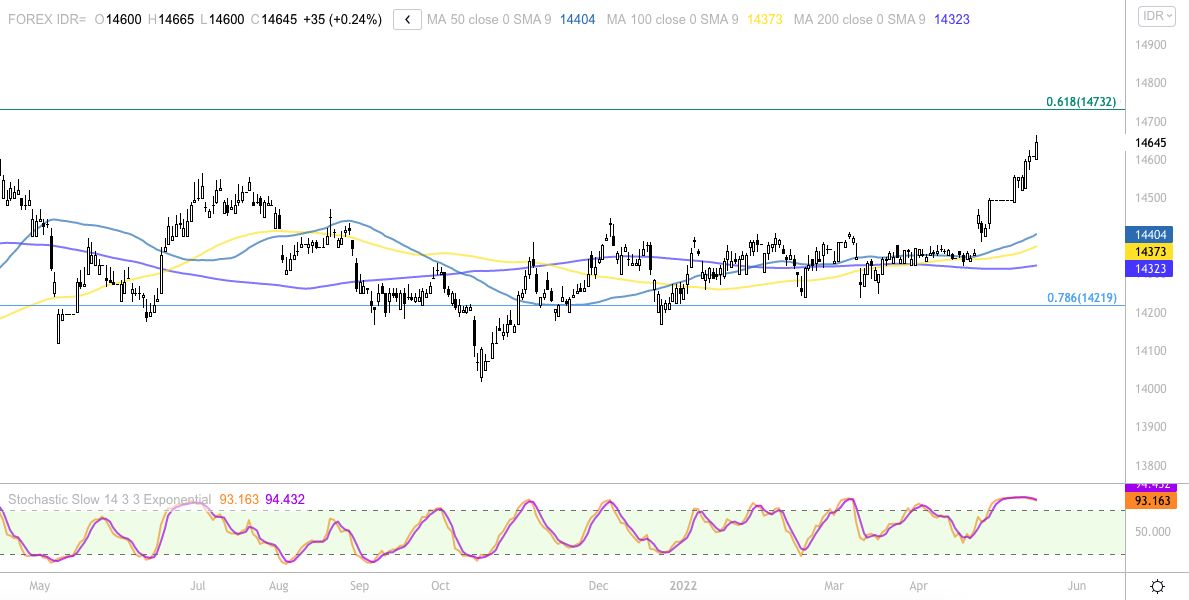The image size is (1189, 600).
Task: Click the +35 (+0.24%) change value
Action: 342,20
